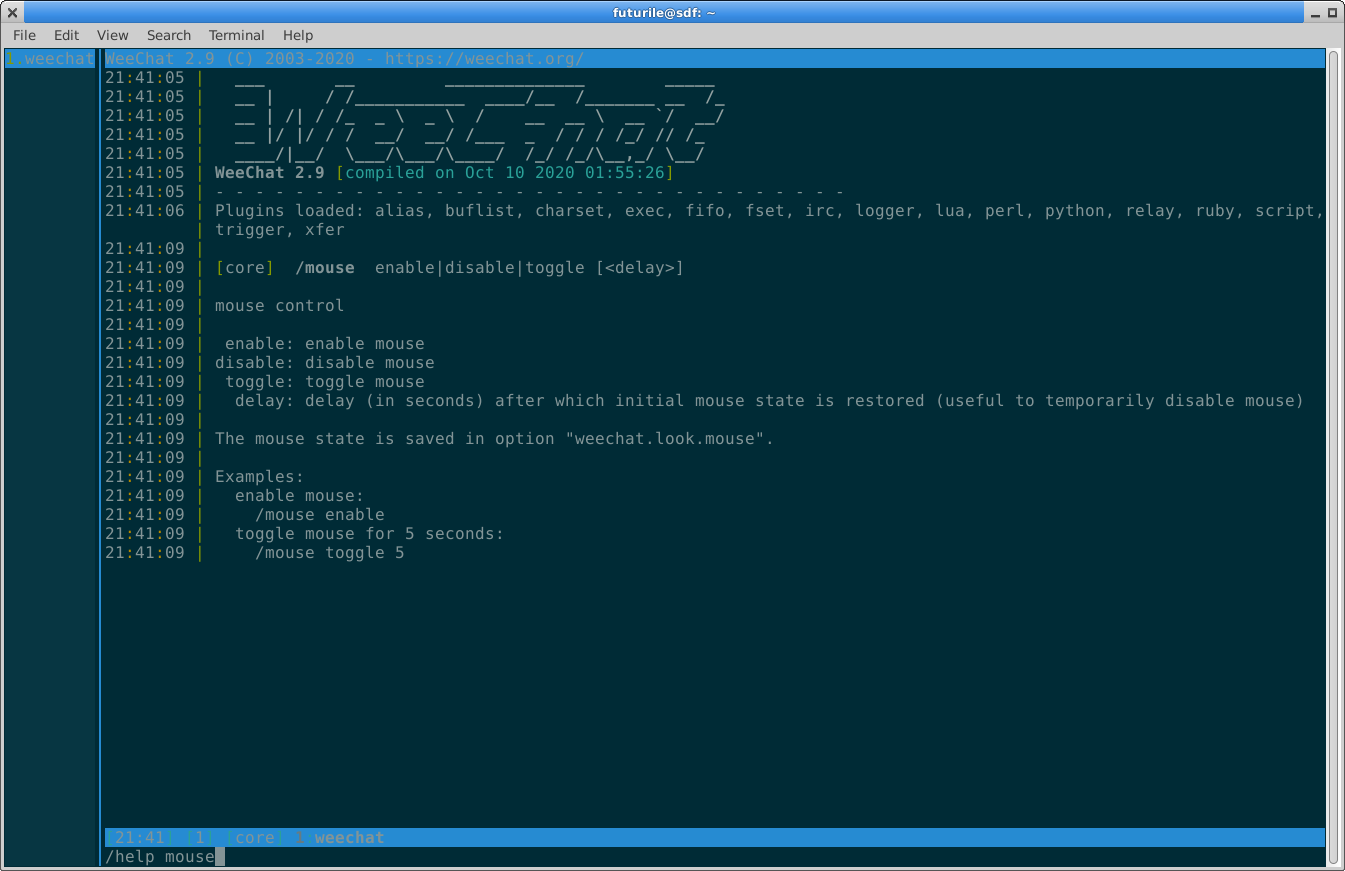Close the terminal window with X icon

13,12
